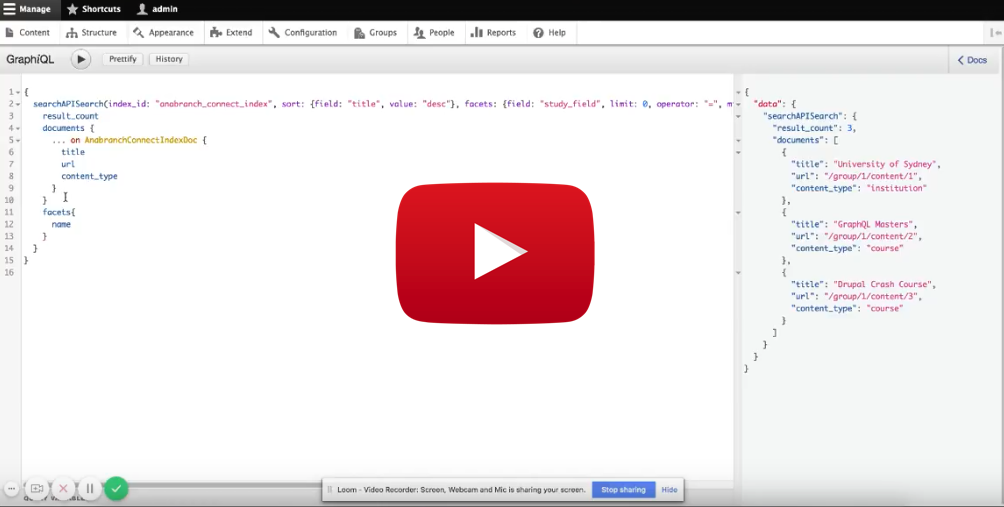Viewport: 1004px width, 507px height.
Task: Run the query with the execute button
Action: coord(81,59)
